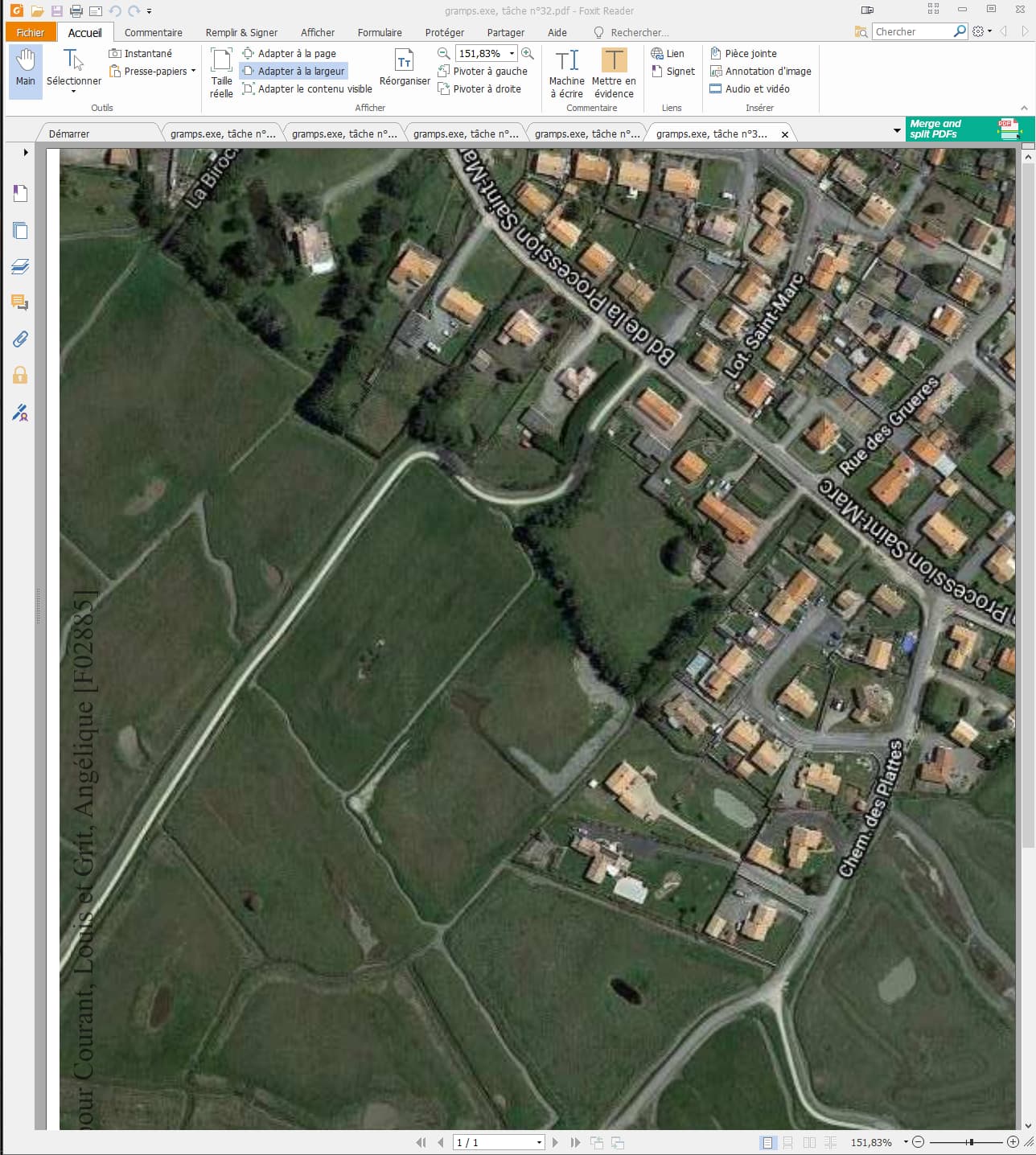Open the Presse-papiers dropdown
This screenshot has width=1036, height=1155.
[x=193, y=71]
